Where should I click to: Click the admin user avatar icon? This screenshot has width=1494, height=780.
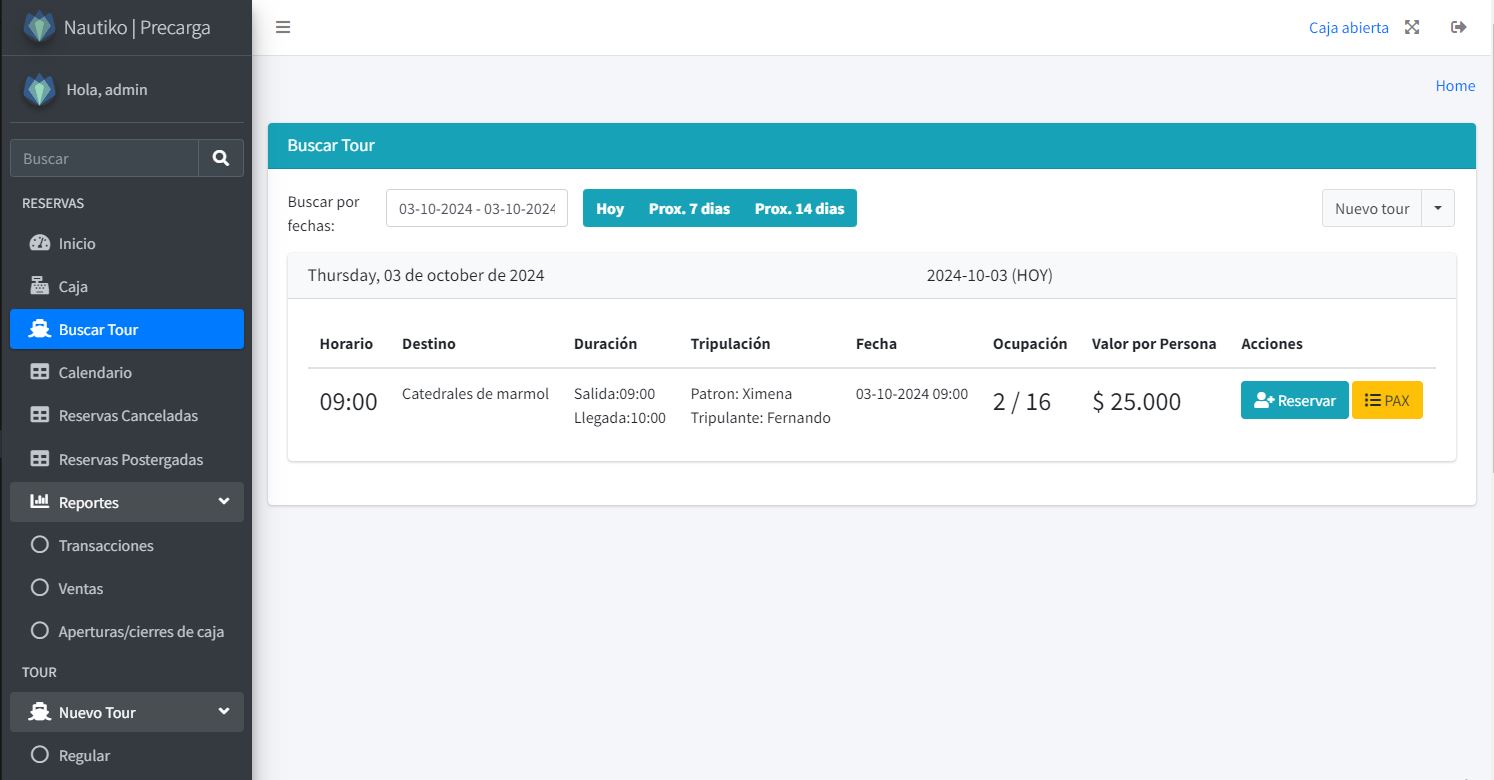point(39,90)
